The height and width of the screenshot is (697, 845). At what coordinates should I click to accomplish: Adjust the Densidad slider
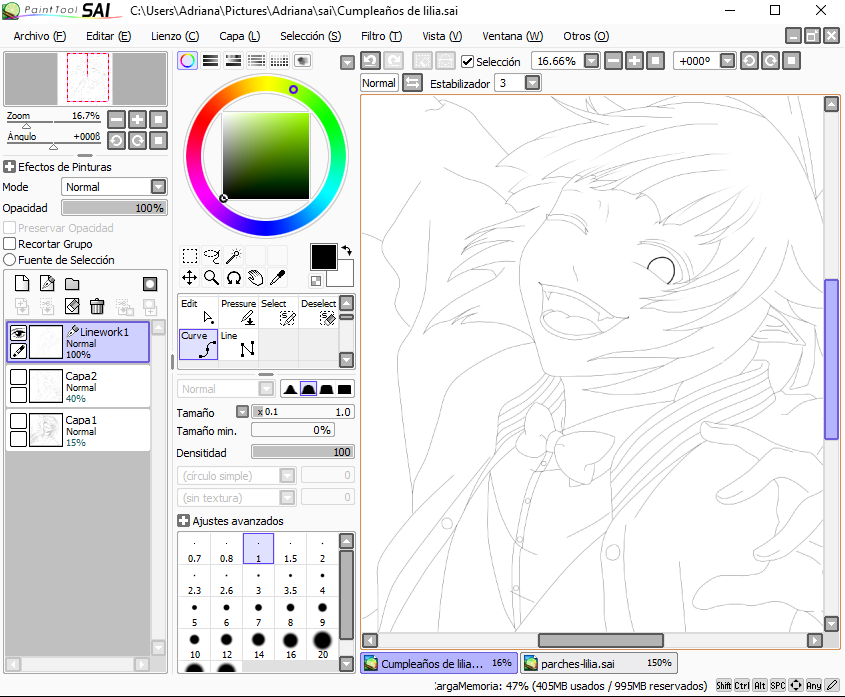(303, 452)
